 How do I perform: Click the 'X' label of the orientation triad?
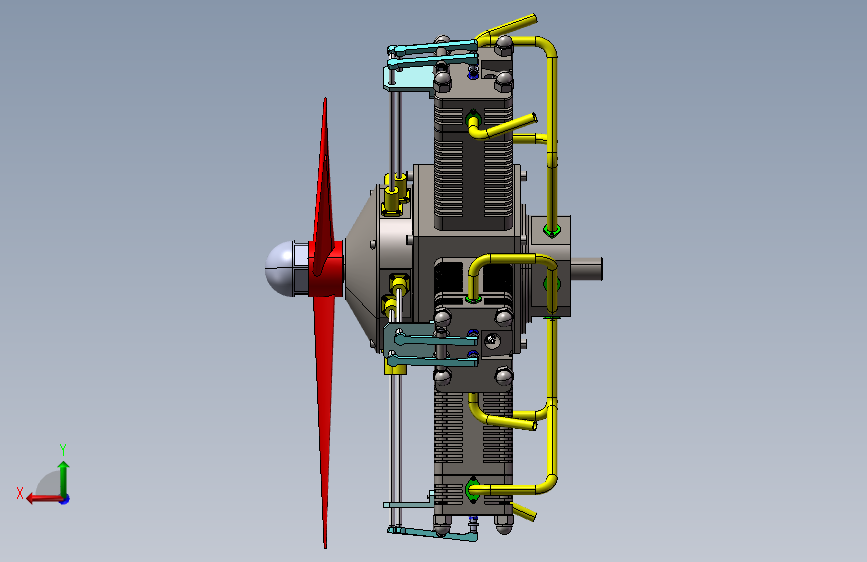20,493
